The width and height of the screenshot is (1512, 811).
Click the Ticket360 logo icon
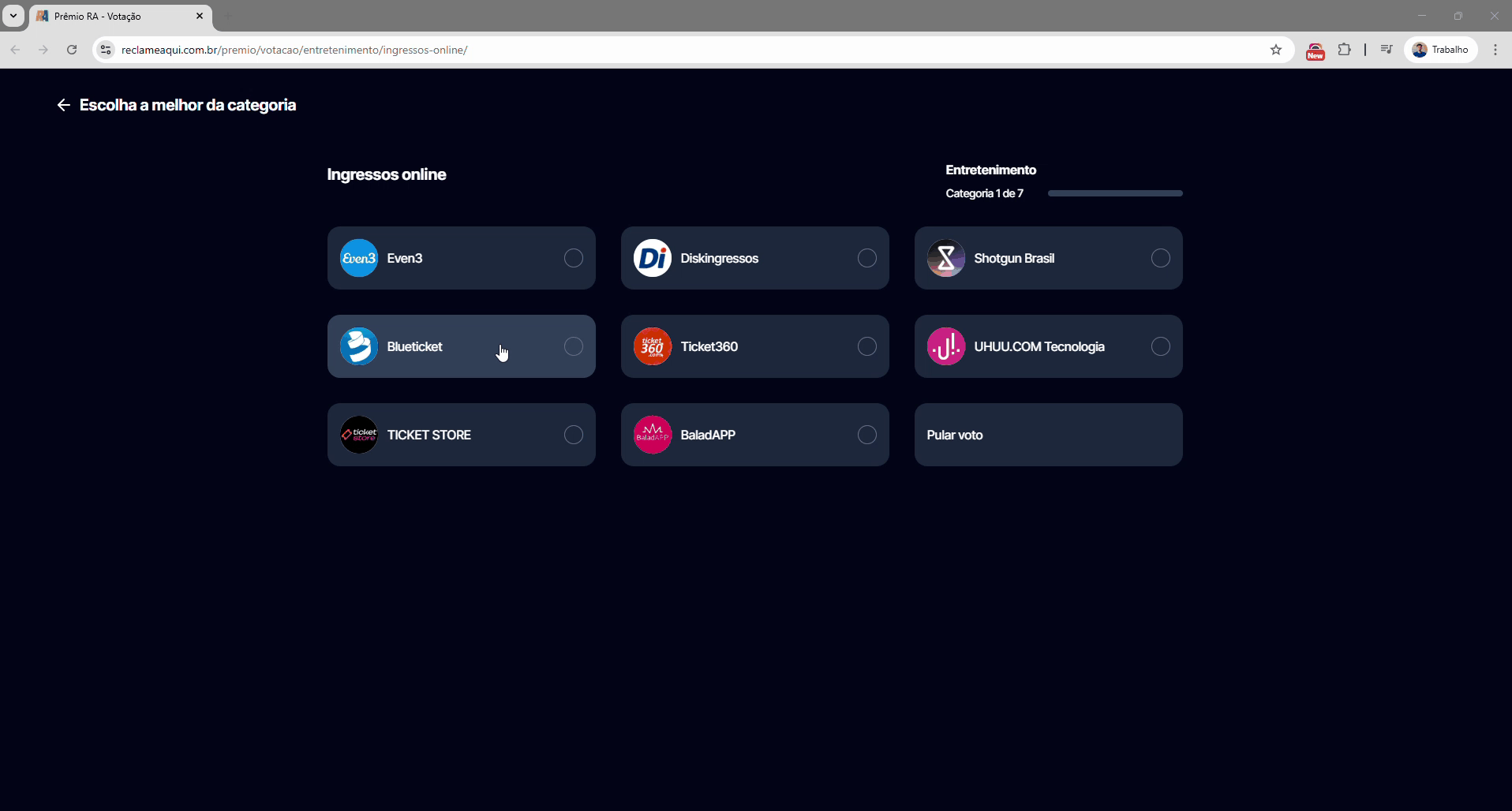pos(653,346)
